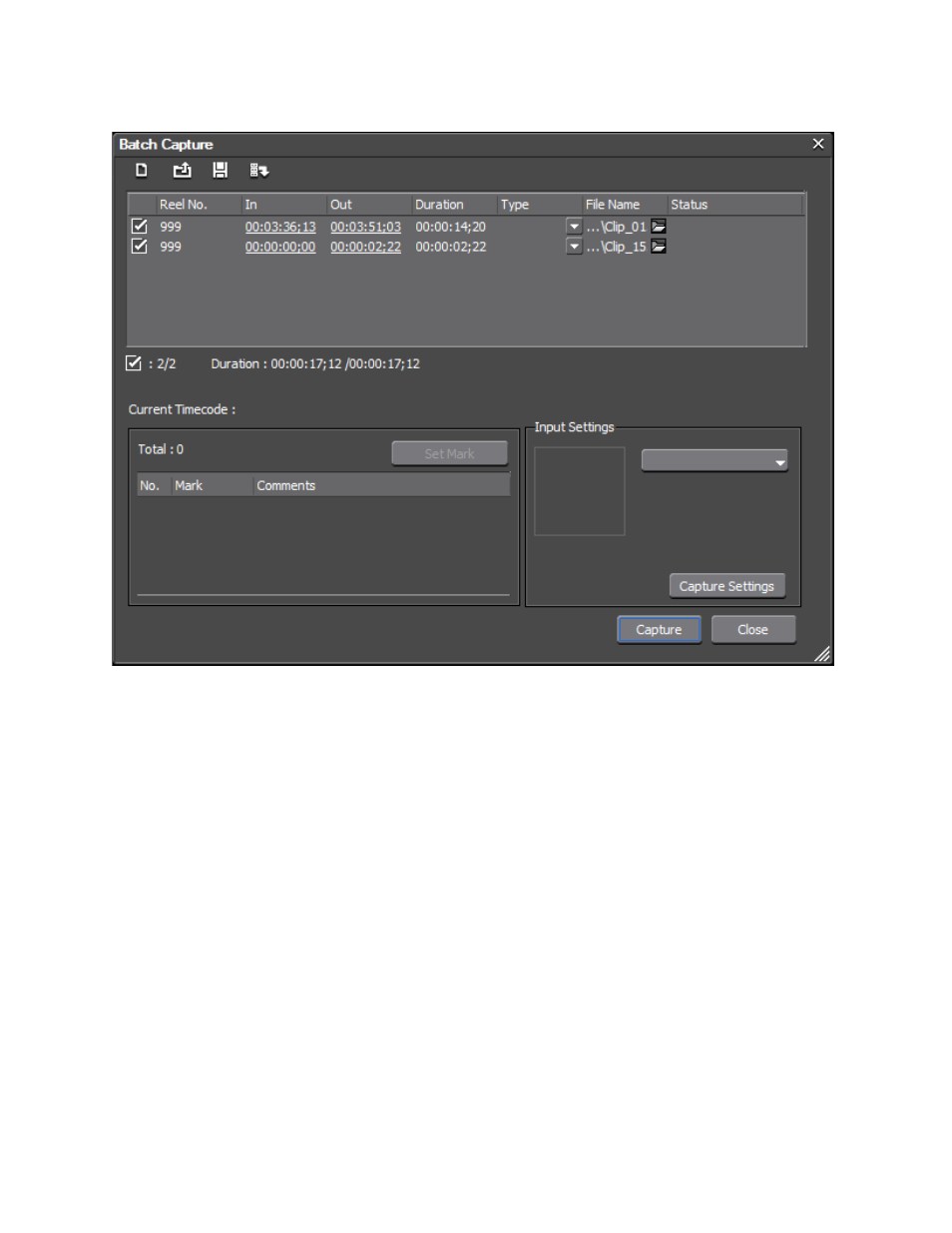This screenshot has height=1233, width=952.
Task: Click the total Duration 00:00:17;12 readout
Action: [315, 363]
